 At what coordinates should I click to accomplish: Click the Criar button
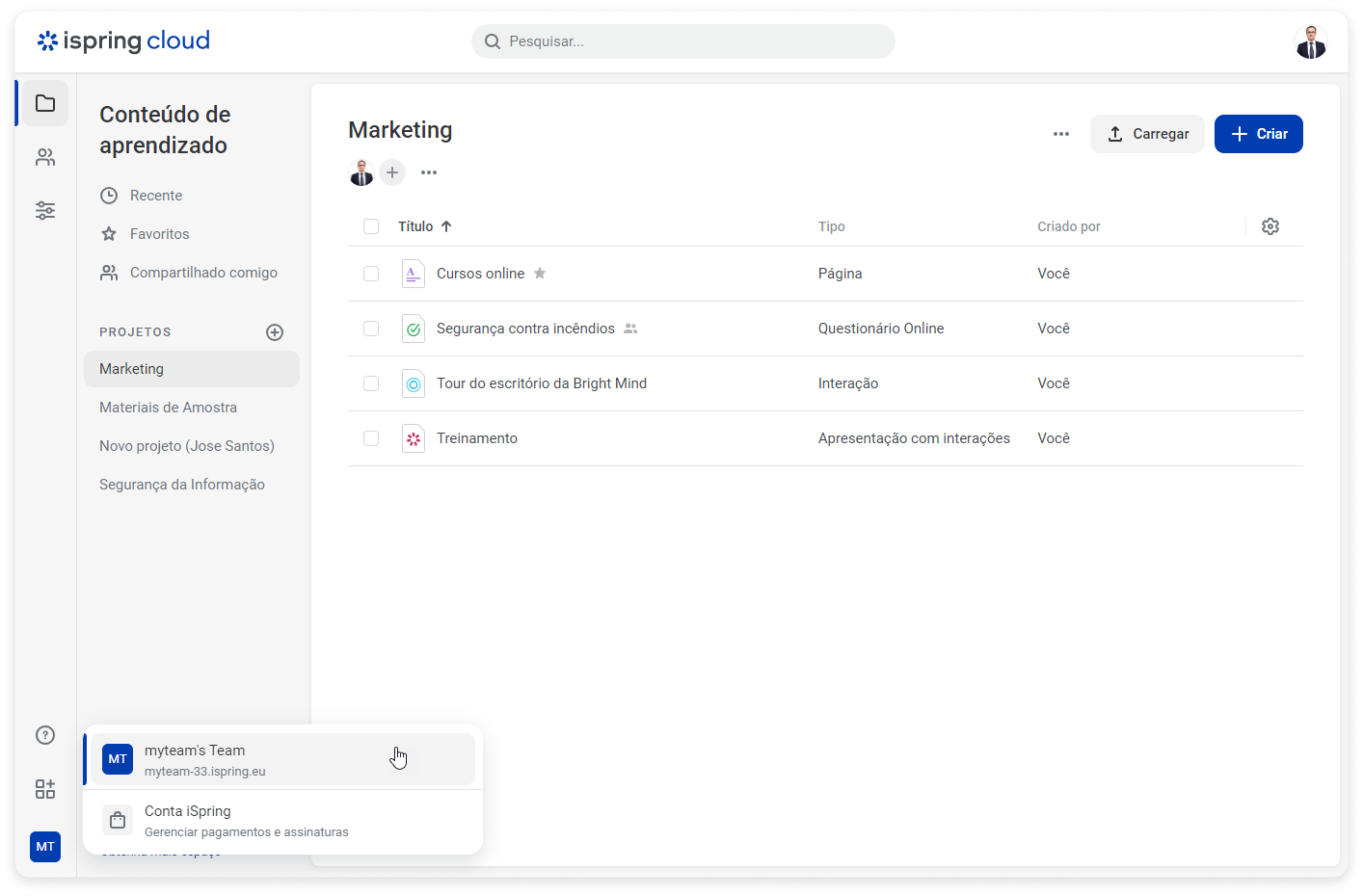coord(1258,134)
